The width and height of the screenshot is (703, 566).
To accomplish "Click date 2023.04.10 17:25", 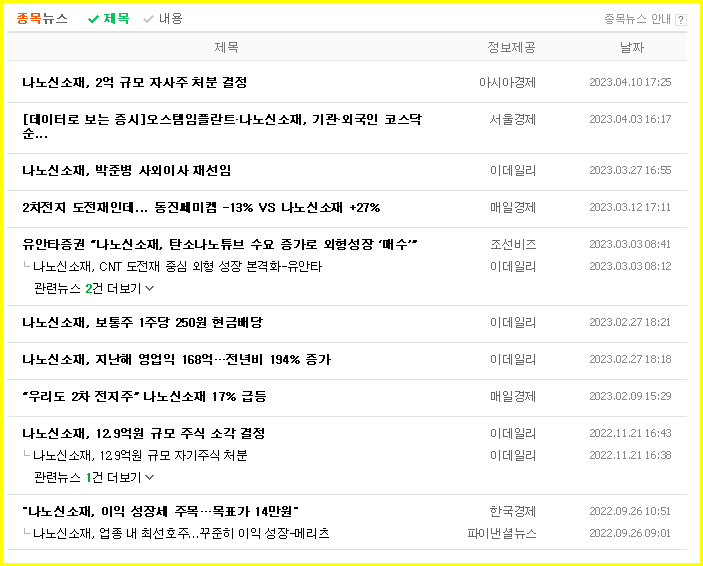I will click(x=630, y=82).
